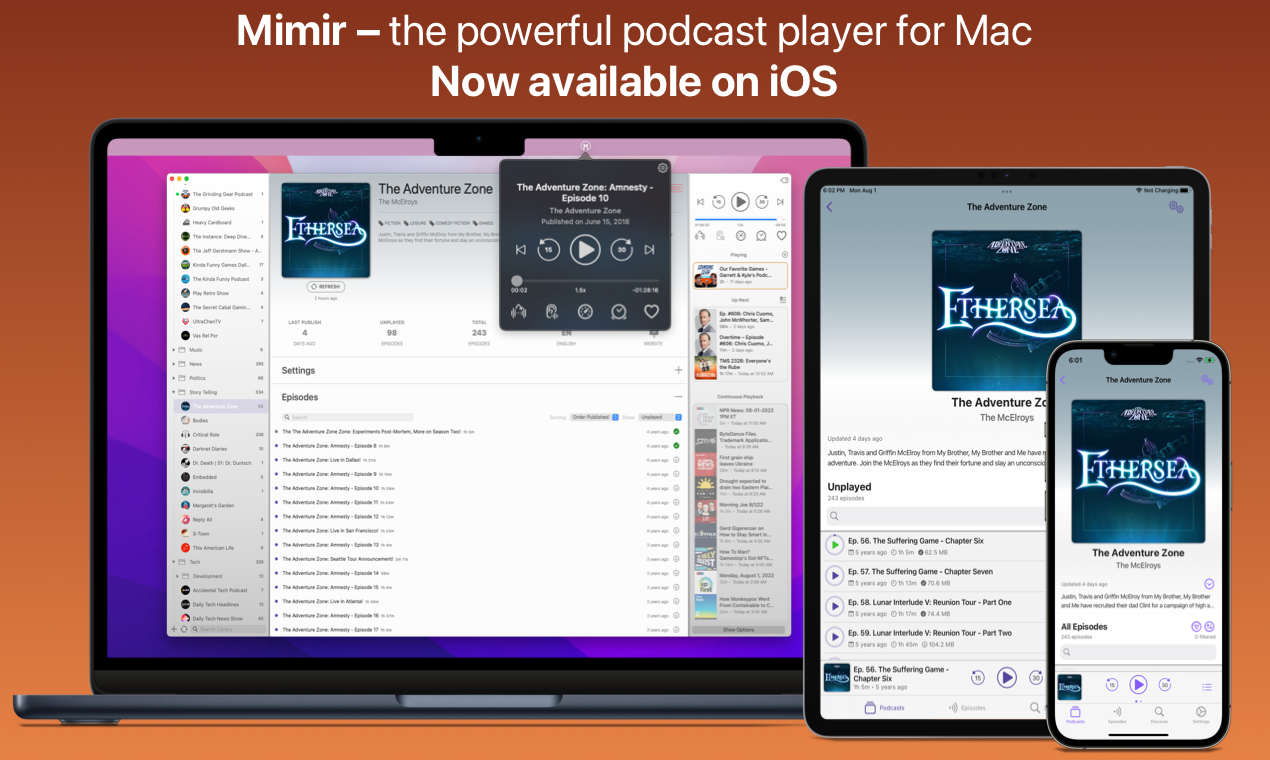Click the Show Options button in right panel
The image size is (1270, 760).
pyautogui.click(x=739, y=630)
